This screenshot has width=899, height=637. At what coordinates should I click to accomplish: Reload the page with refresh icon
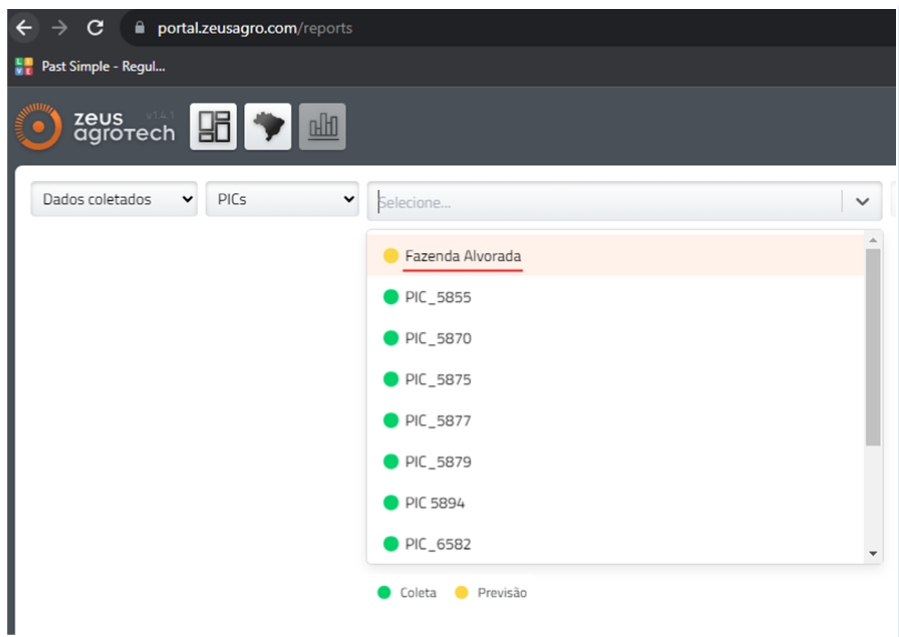click(x=95, y=28)
